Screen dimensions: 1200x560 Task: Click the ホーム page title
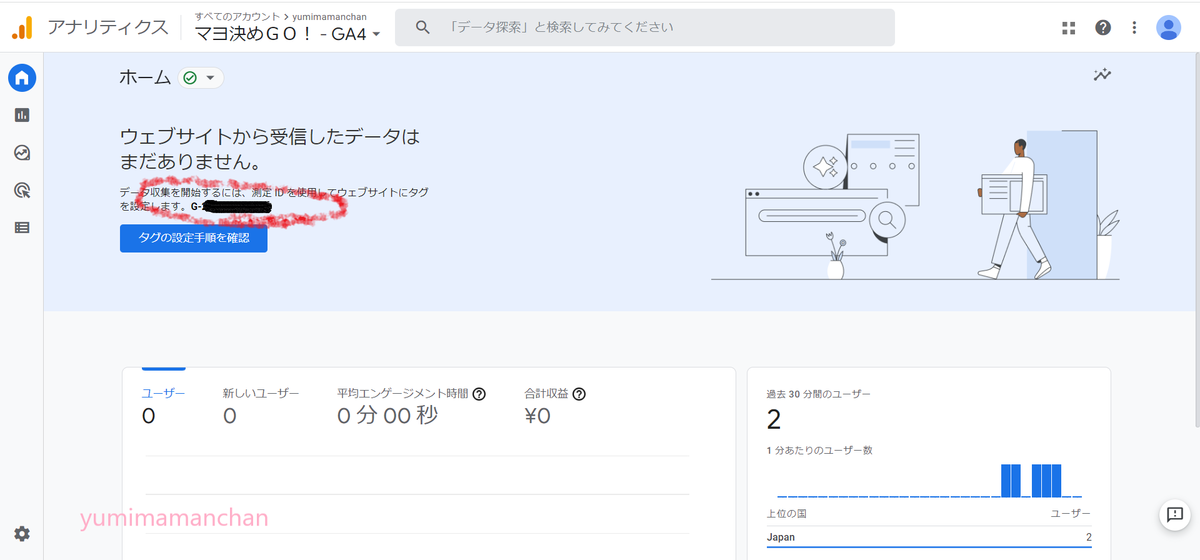145,78
